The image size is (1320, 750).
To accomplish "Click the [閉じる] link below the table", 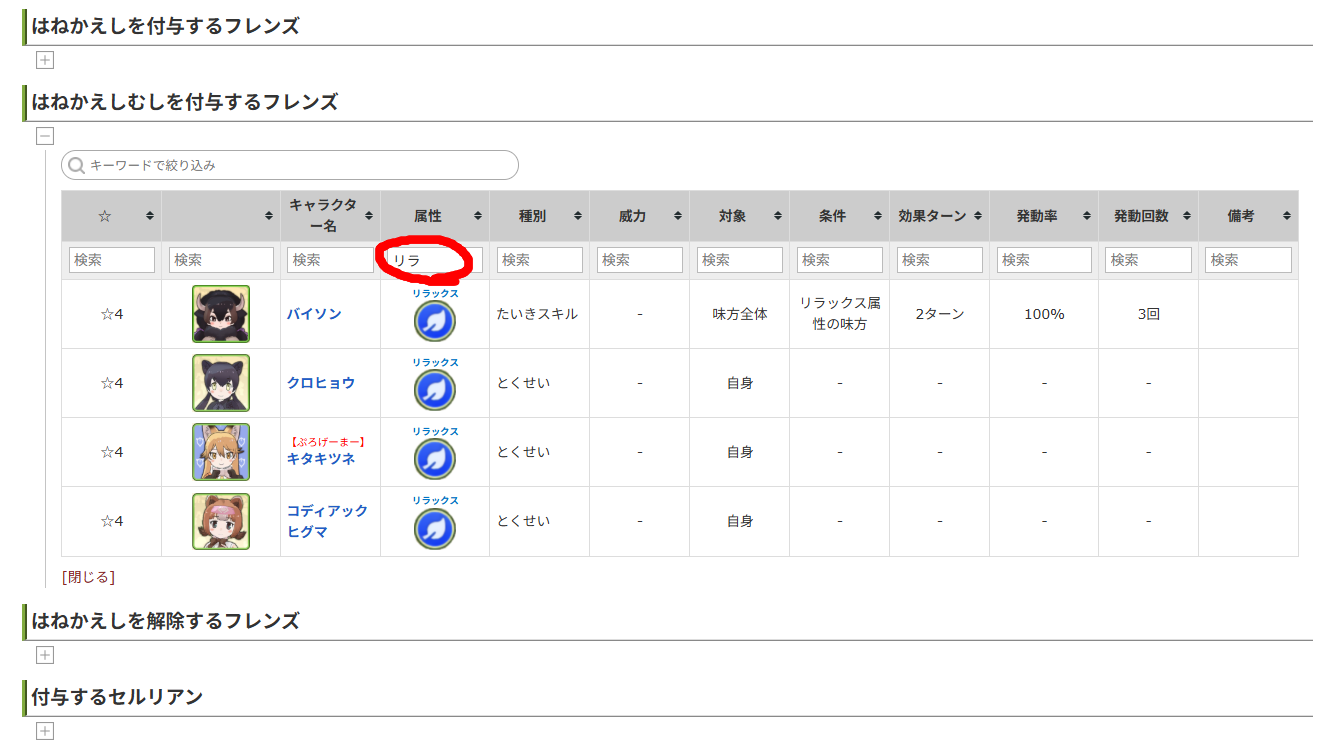I will click(88, 577).
